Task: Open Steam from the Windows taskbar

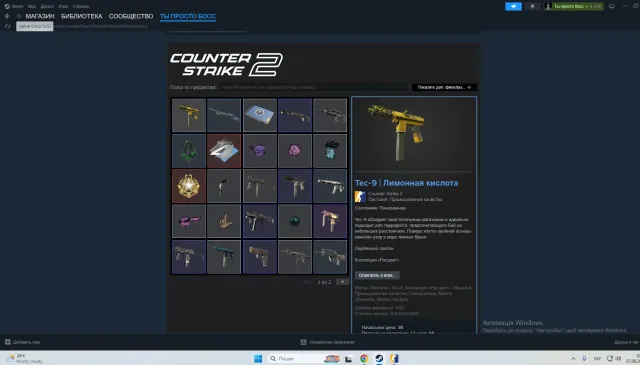Action: point(379,358)
